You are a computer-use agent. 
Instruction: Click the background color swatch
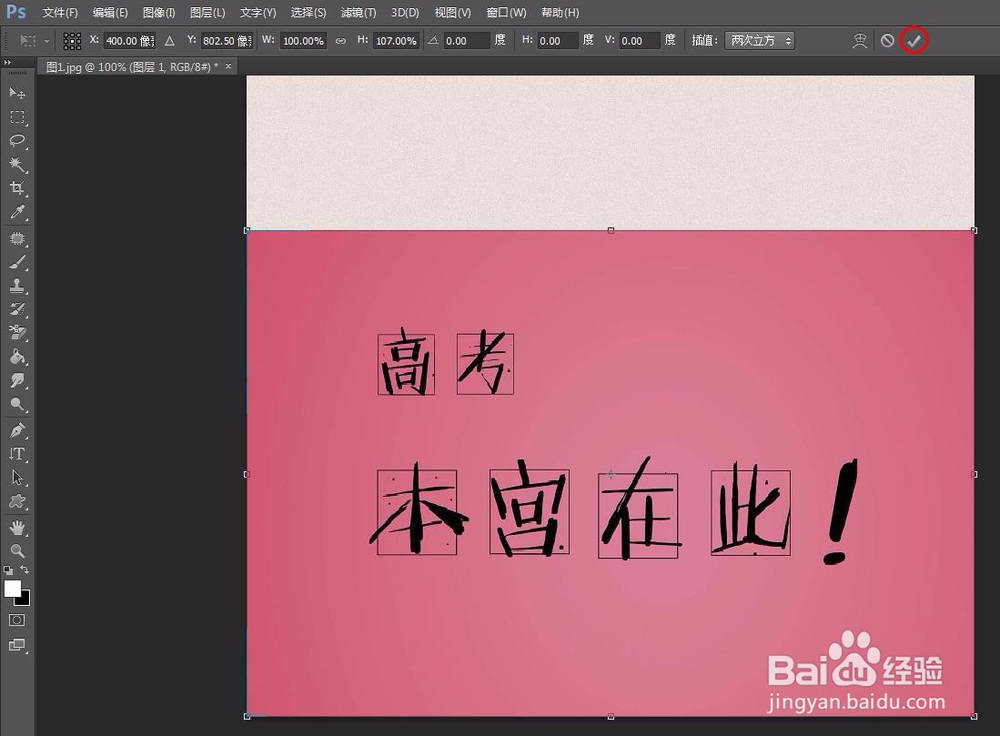click(24, 600)
